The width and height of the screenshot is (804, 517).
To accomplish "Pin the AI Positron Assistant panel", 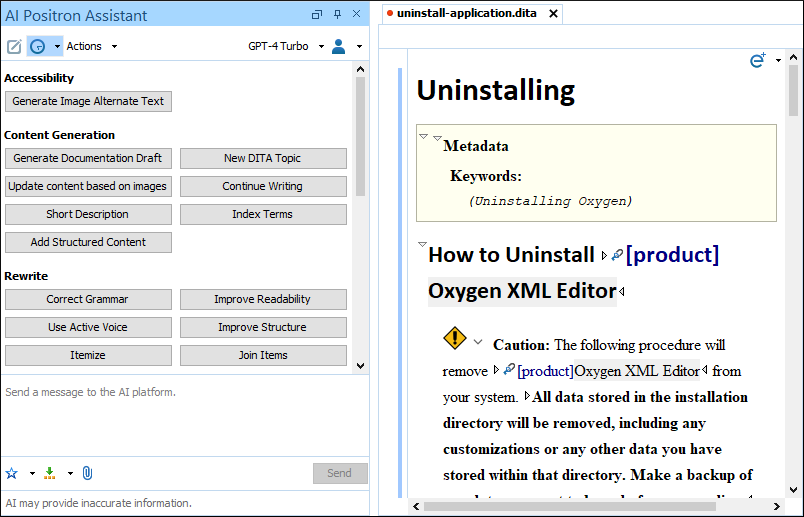I will tap(337, 14).
